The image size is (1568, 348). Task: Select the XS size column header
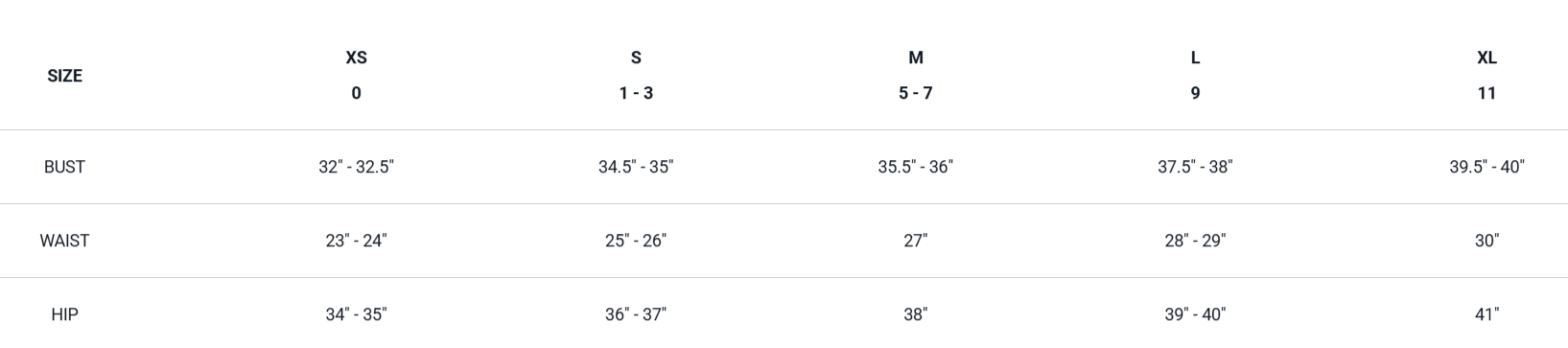click(x=356, y=75)
